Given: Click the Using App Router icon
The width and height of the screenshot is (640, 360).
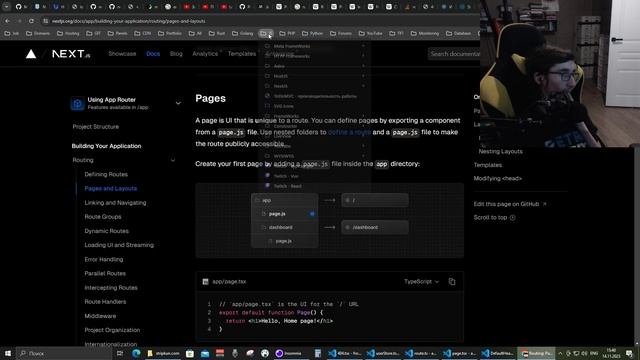Looking at the screenshot, I should [77, 103].
